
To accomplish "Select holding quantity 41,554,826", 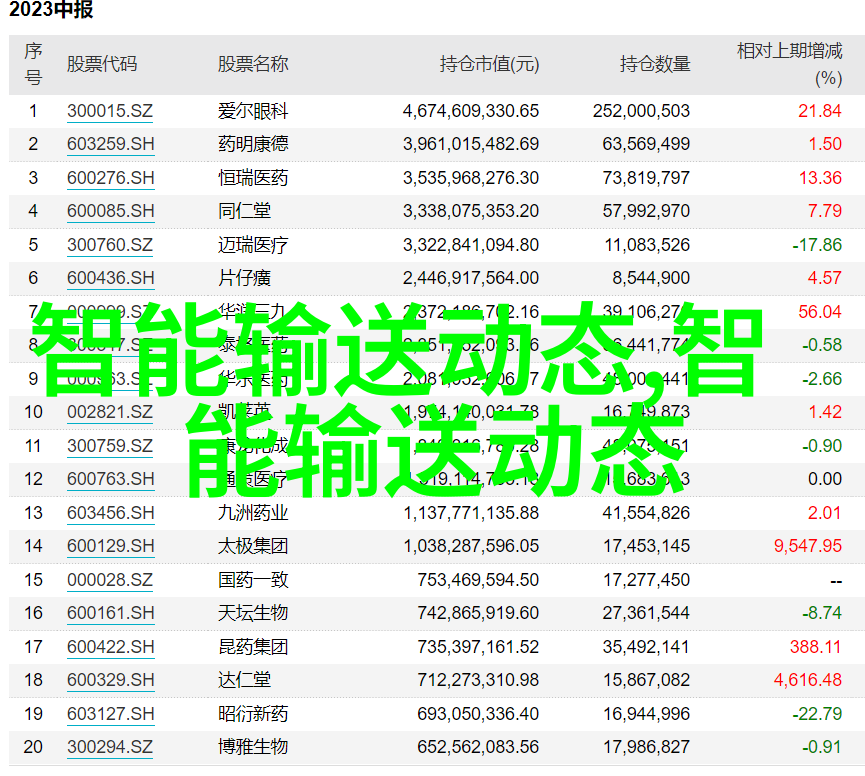I will pyautogui.click(x=646, y=513).
